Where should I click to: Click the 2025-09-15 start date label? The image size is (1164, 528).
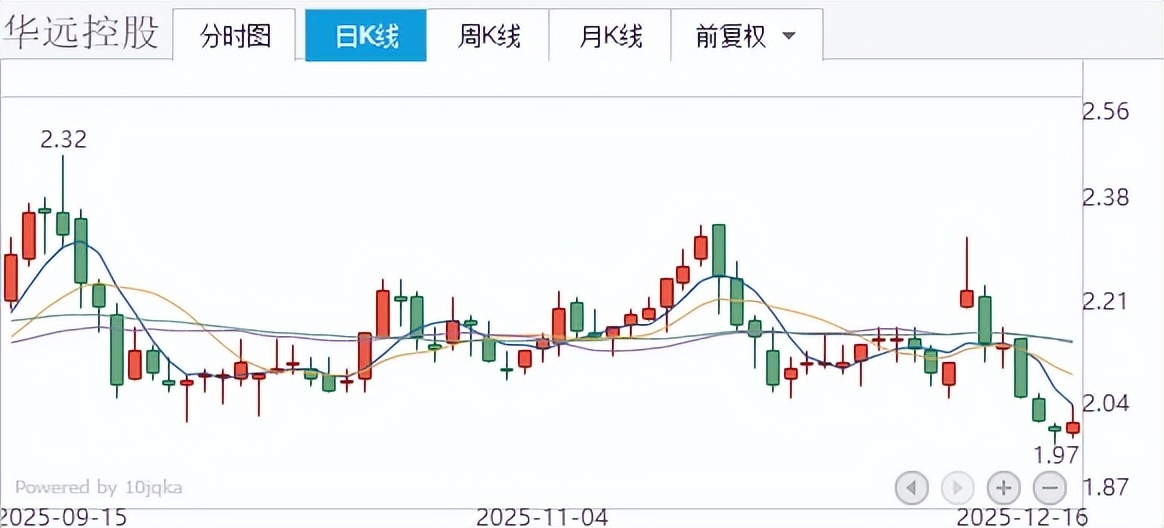tap(64, 517)
